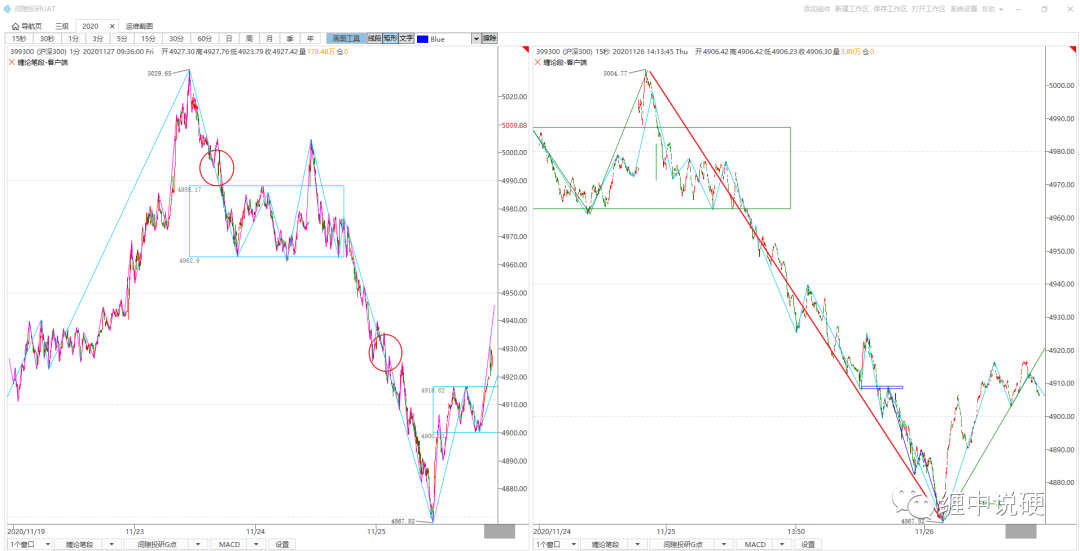Switch chart to 日 daily period
Screen dimensions: 1080x551
(x=229, y=39)
